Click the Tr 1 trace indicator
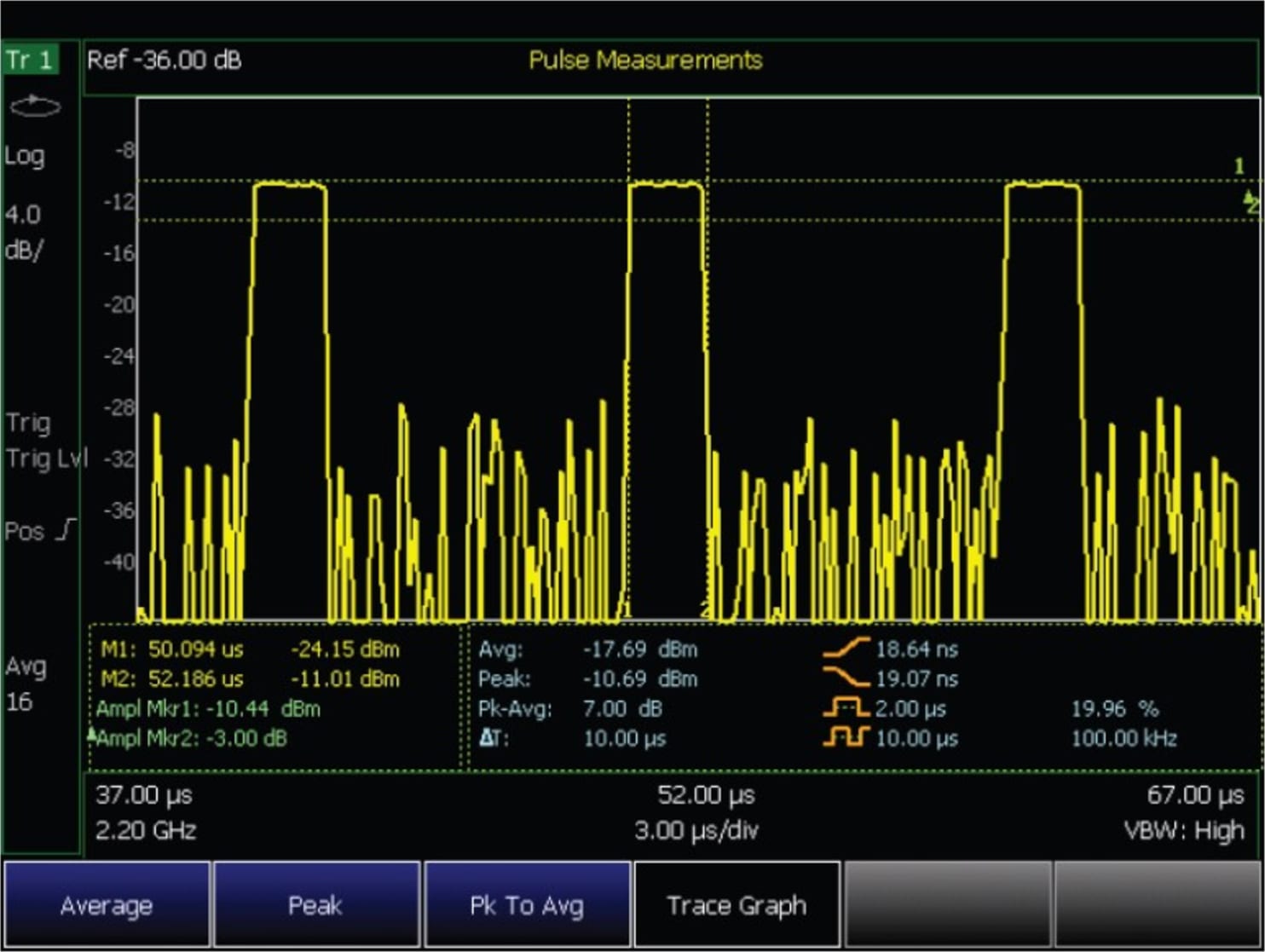This screenshot has height=952, width=1265. [30, 60]
